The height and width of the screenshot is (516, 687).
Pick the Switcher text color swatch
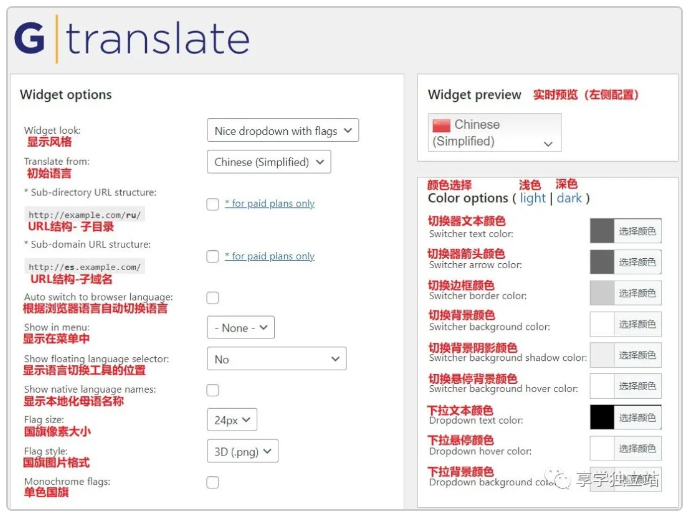(x=602, y=231)
